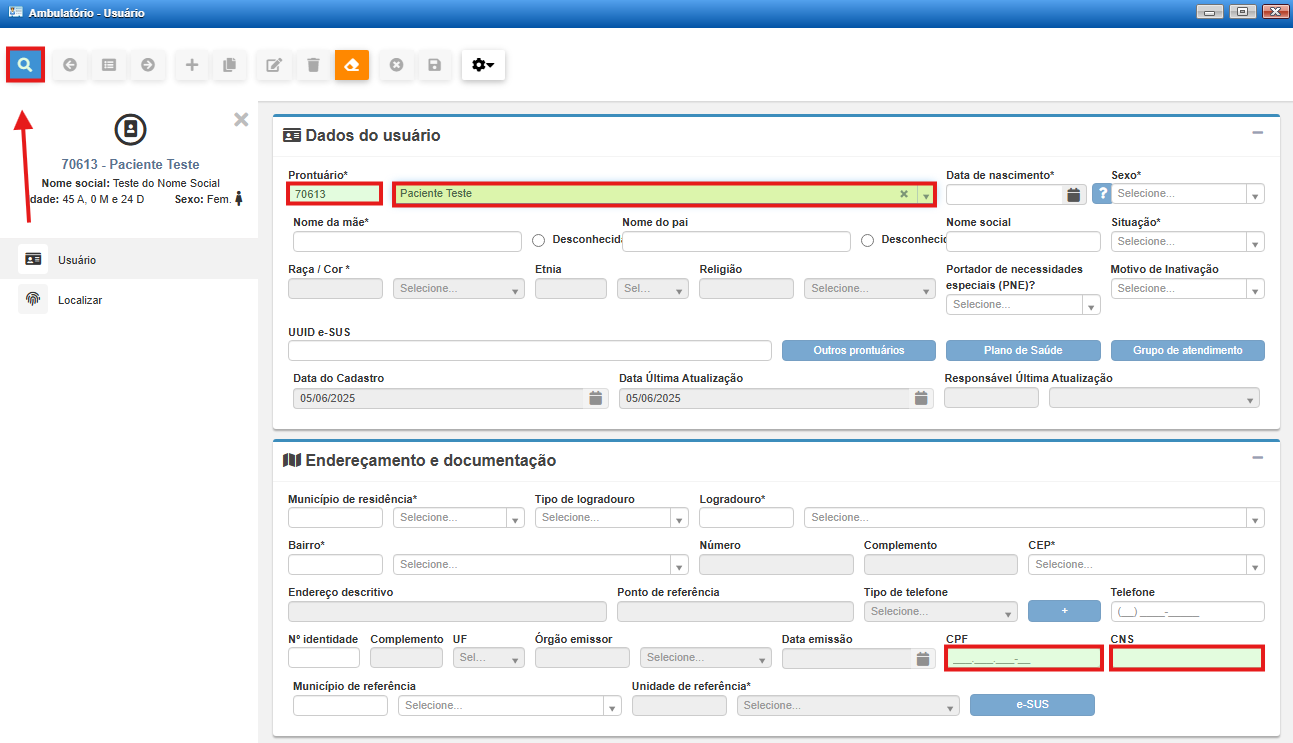Click the Outros prontuários button
This screenshot has width=1293, height=743.
point(858,351)
